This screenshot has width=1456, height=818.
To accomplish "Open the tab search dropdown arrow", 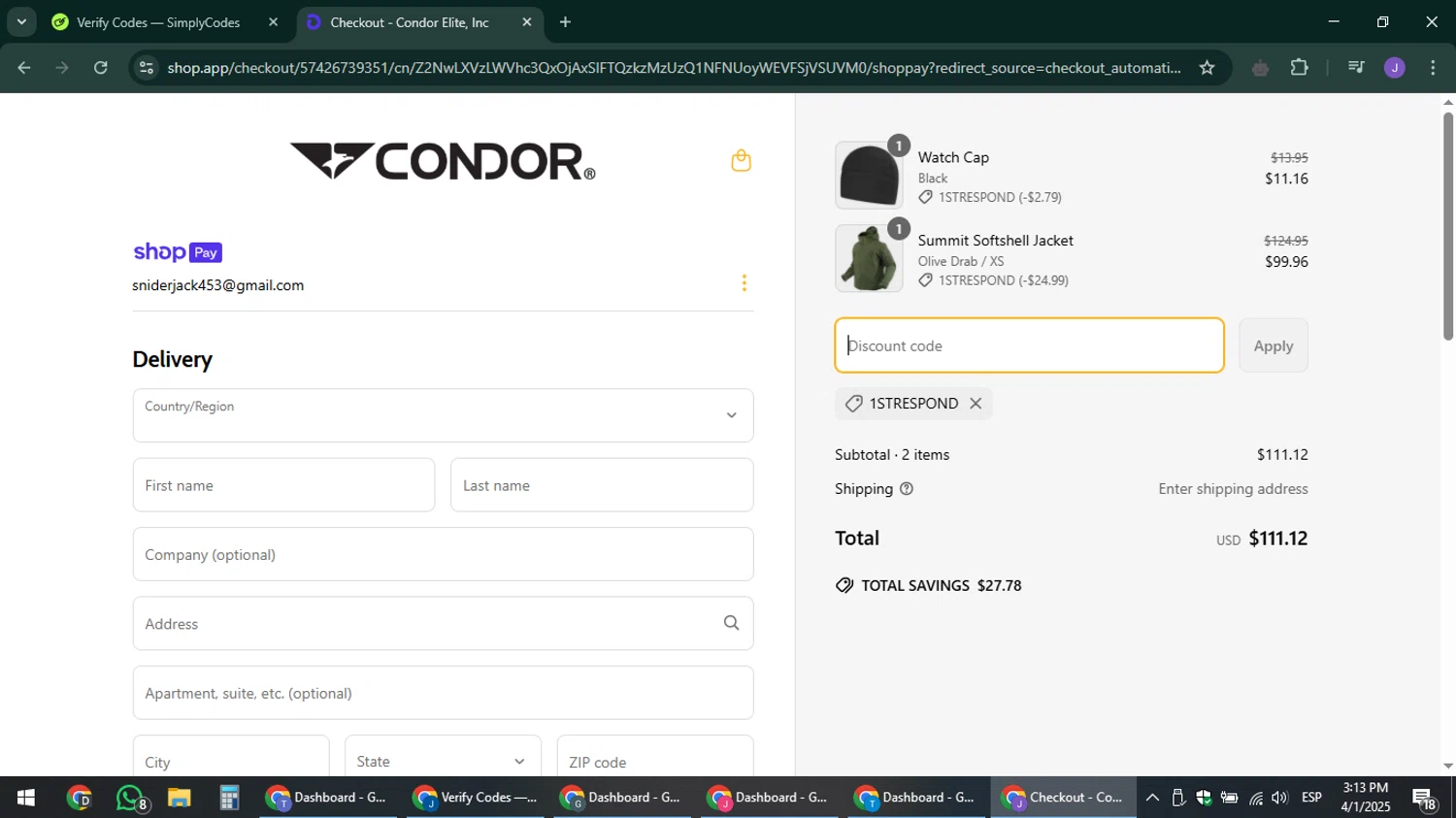I will [x=21, y=21].
